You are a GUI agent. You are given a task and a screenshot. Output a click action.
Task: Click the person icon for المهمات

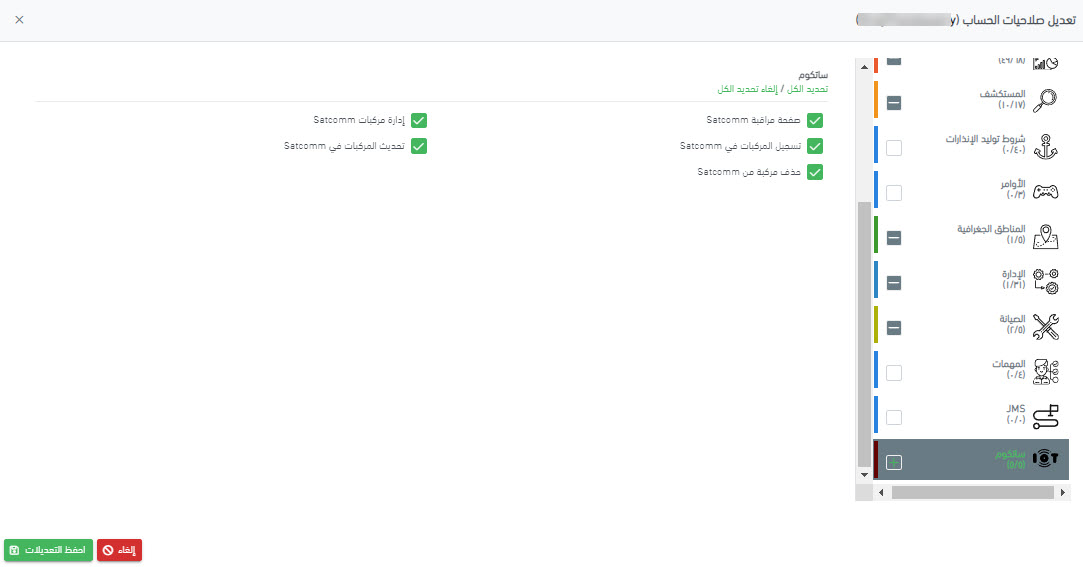click(x=1045, y=371)
